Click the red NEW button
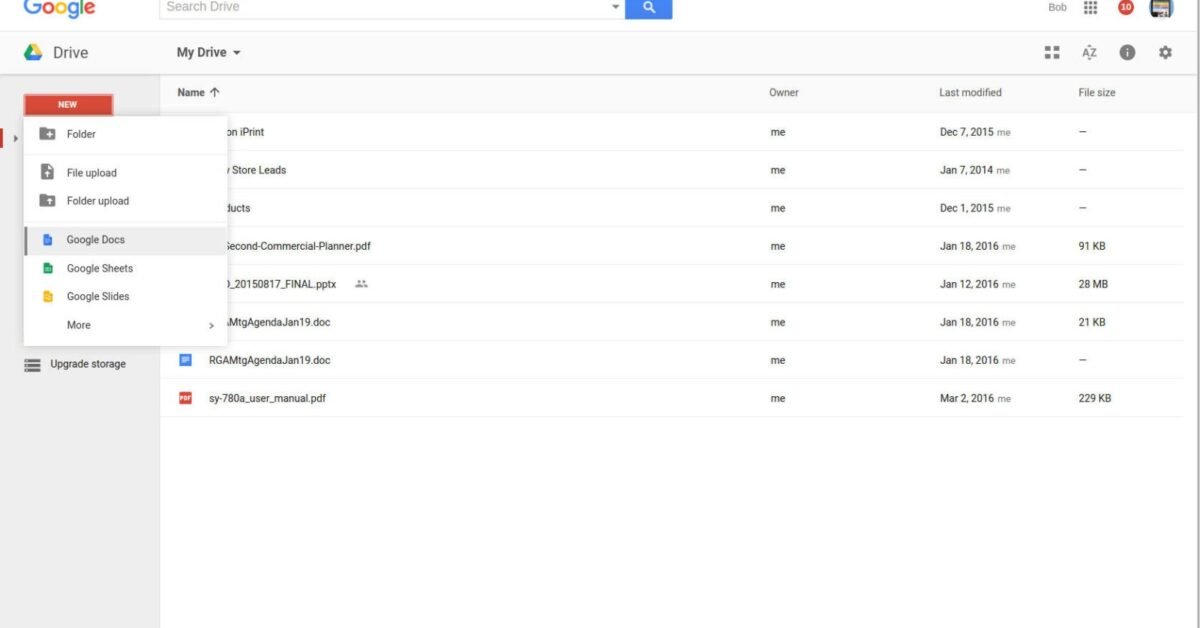The height and width of the screenshot is (628, 1200). pyautogui.click(x=68, y=105)
